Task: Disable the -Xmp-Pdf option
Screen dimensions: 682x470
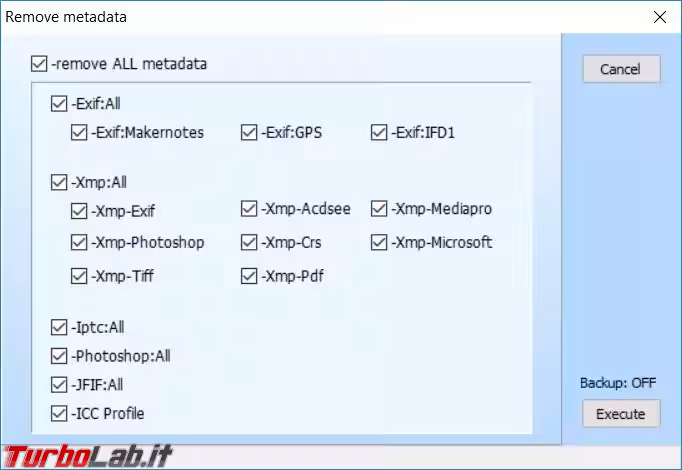Action: (249, 276)
